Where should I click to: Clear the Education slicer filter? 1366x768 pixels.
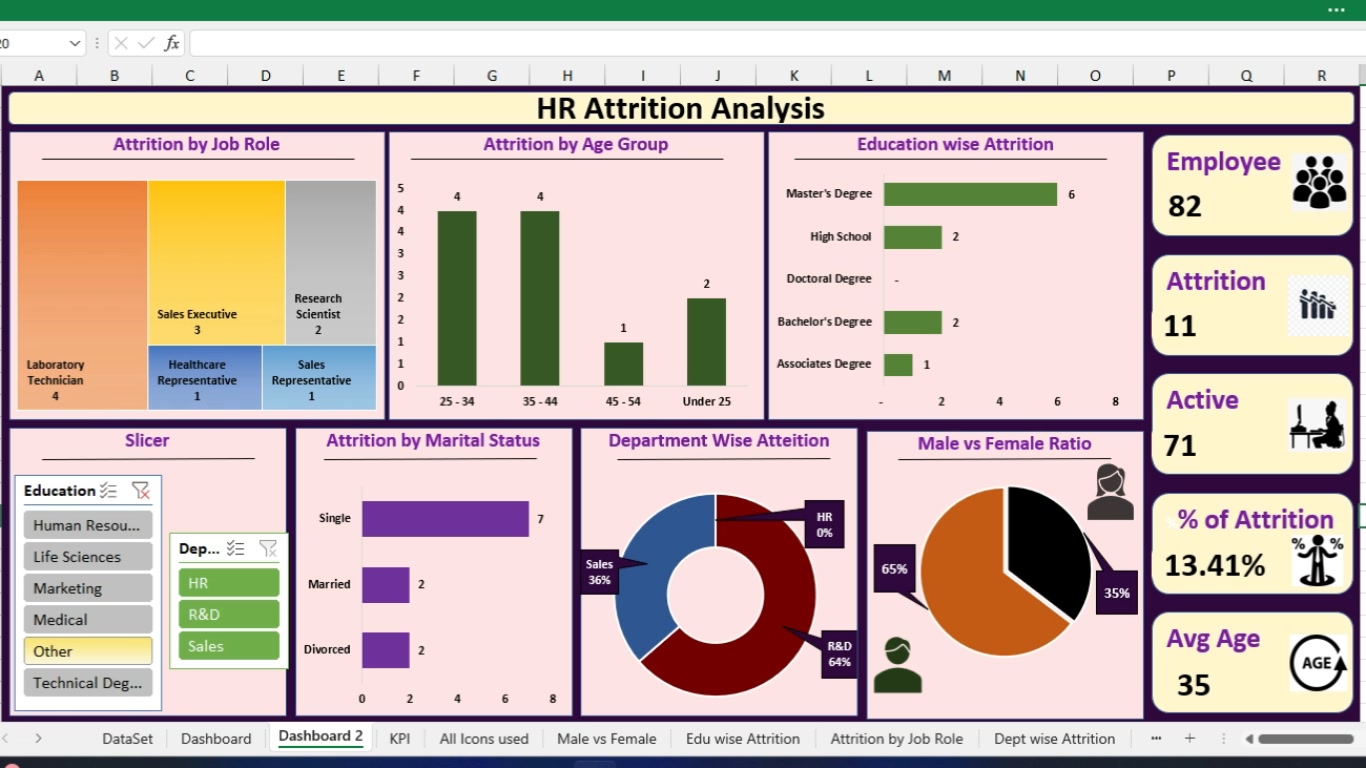(140, 490)
